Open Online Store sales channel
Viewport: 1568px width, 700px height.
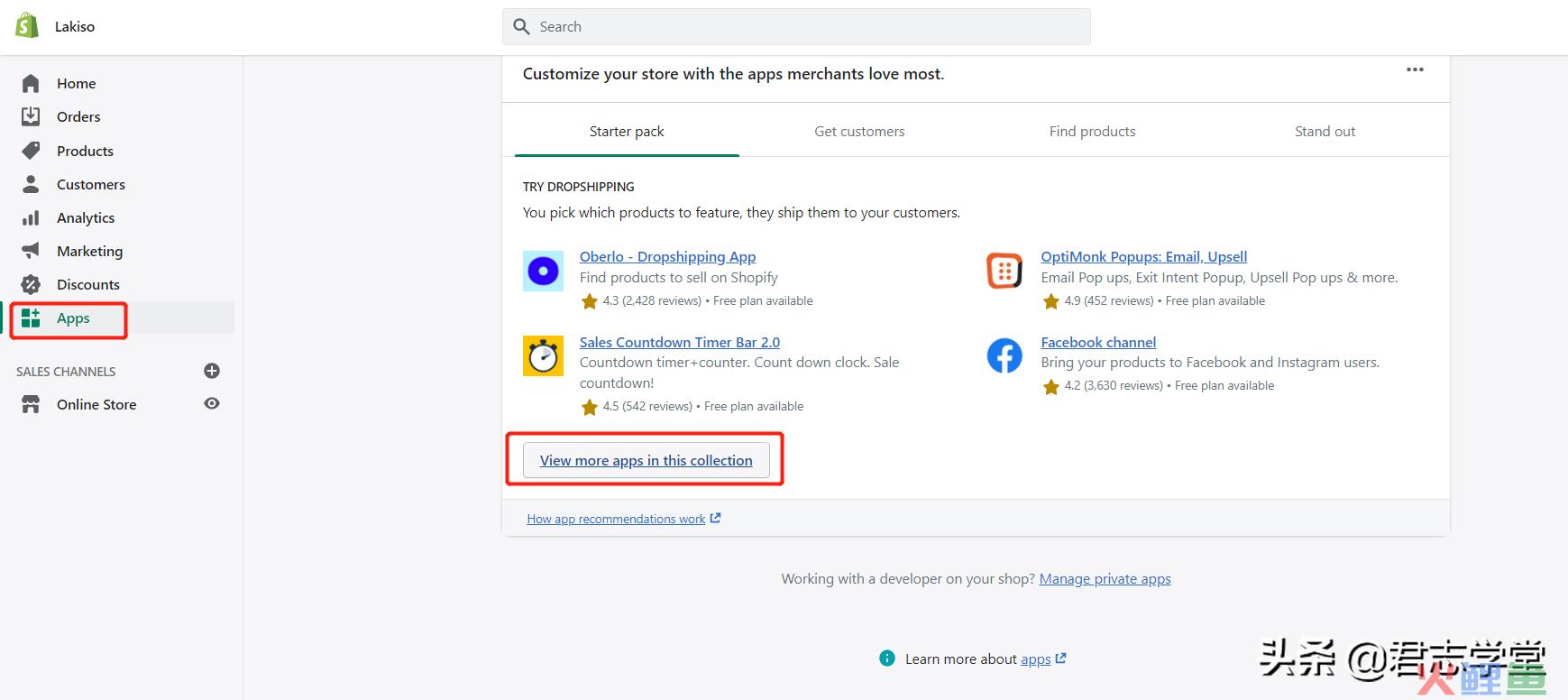96,404
